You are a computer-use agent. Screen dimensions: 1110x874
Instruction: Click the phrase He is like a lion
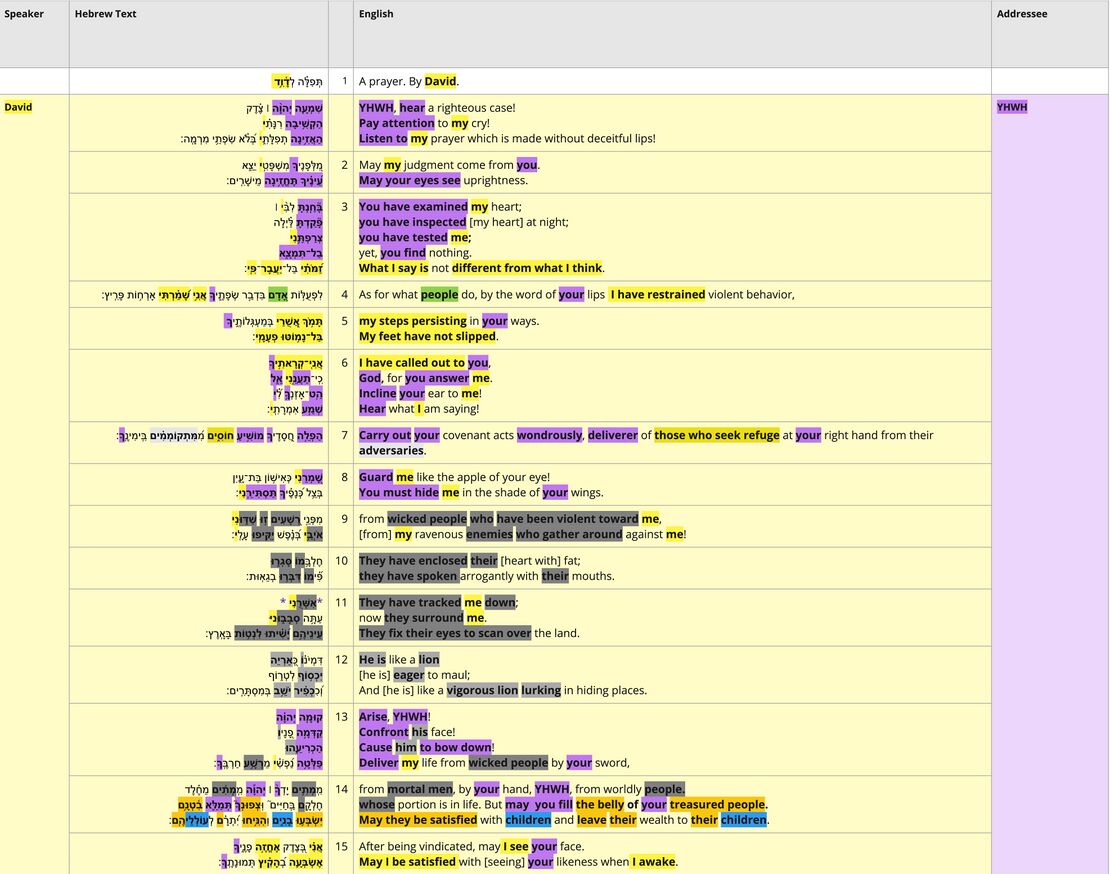(398, 659)
